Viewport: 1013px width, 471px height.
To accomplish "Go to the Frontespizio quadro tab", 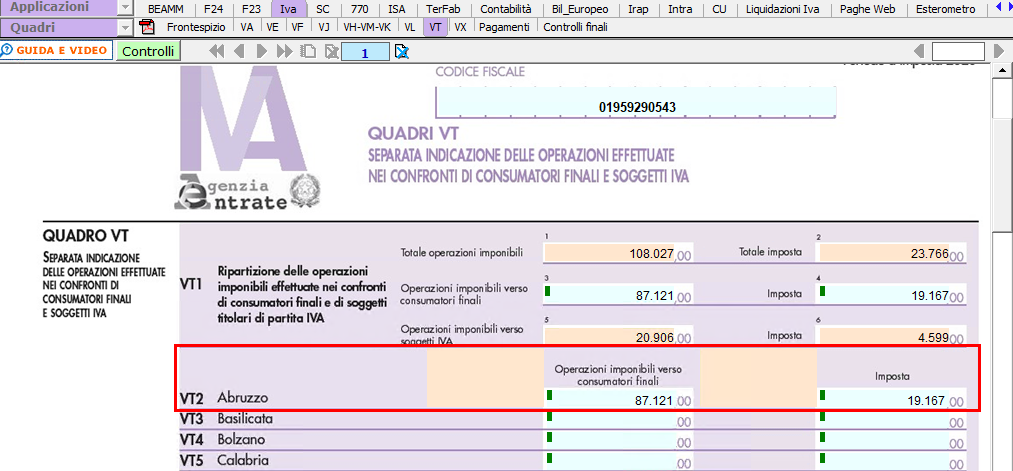I will click(x=196, y=27).
